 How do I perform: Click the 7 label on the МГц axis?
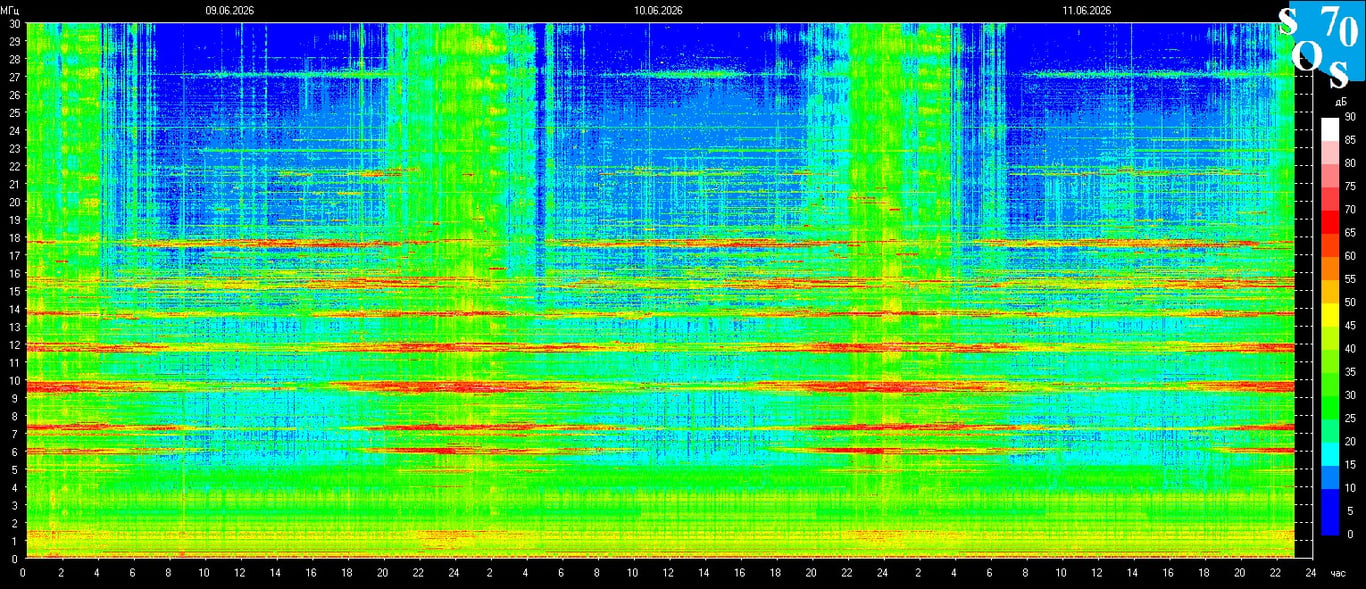pos(16,434)
